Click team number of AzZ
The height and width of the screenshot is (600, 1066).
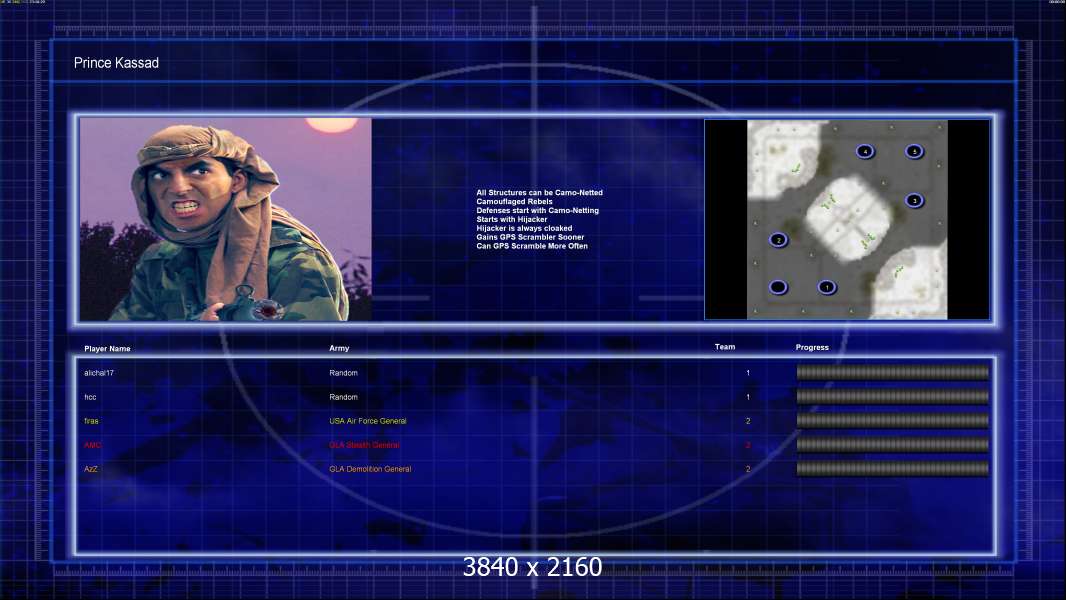click(x=748, y=469)
